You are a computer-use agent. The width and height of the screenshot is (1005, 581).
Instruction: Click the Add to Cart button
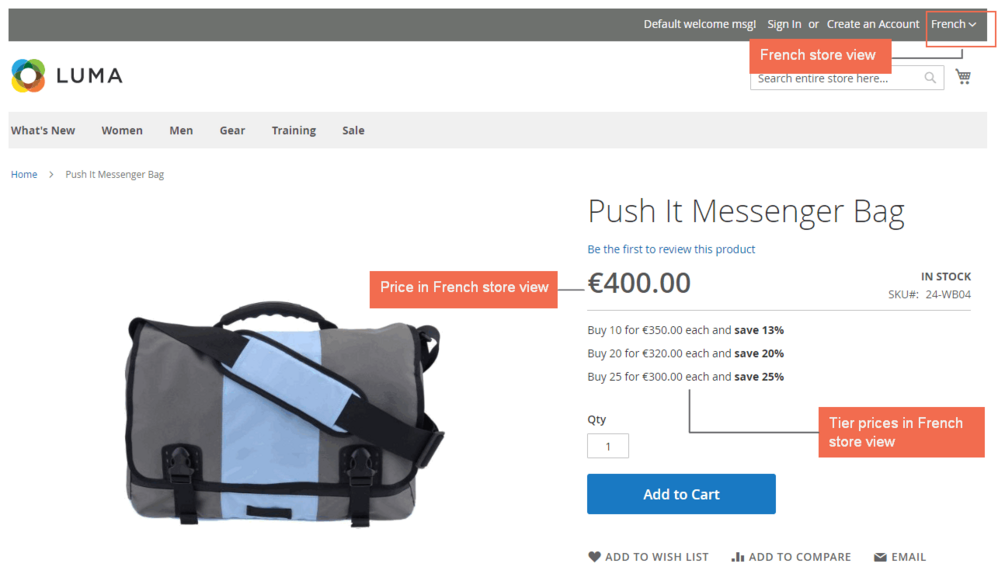(681, 494)
